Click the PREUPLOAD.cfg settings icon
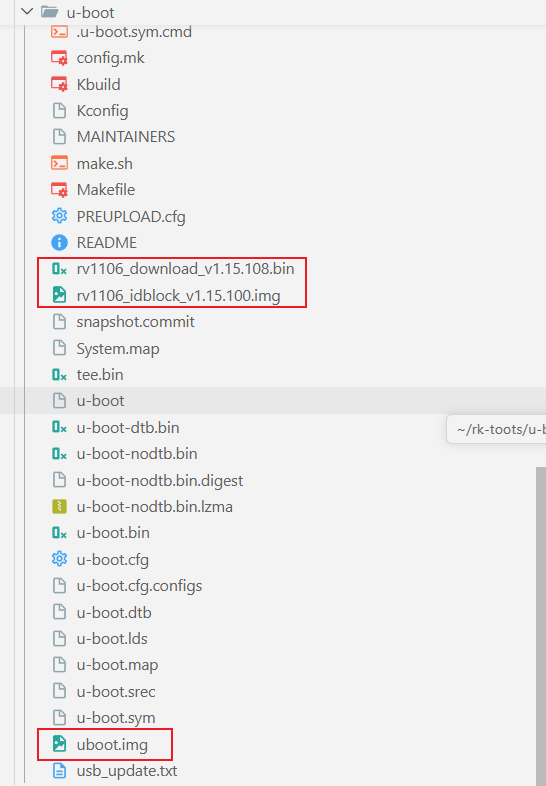 click(x=59, y=216)
